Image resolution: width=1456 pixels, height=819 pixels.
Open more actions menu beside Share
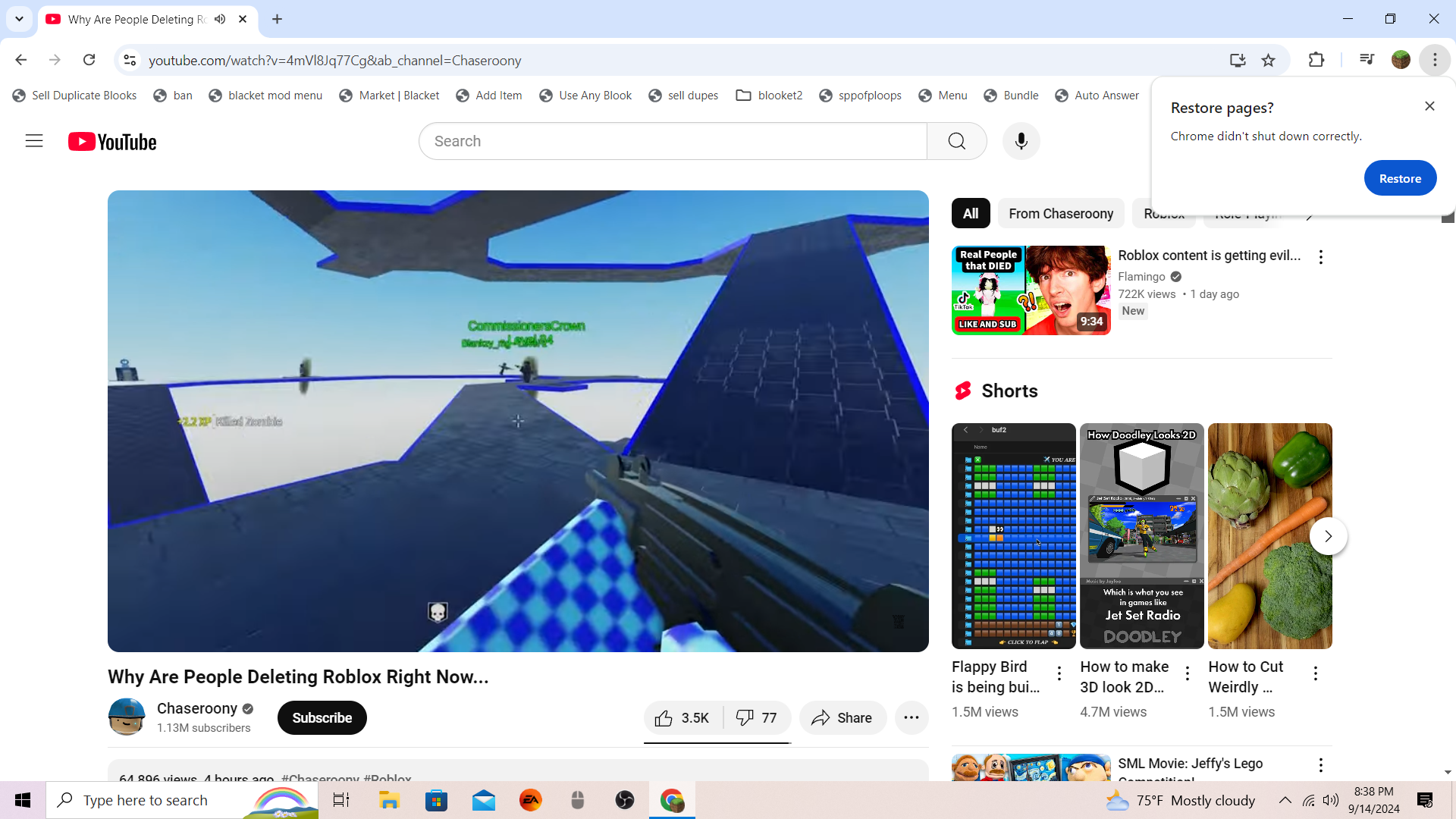pos(911,718)
